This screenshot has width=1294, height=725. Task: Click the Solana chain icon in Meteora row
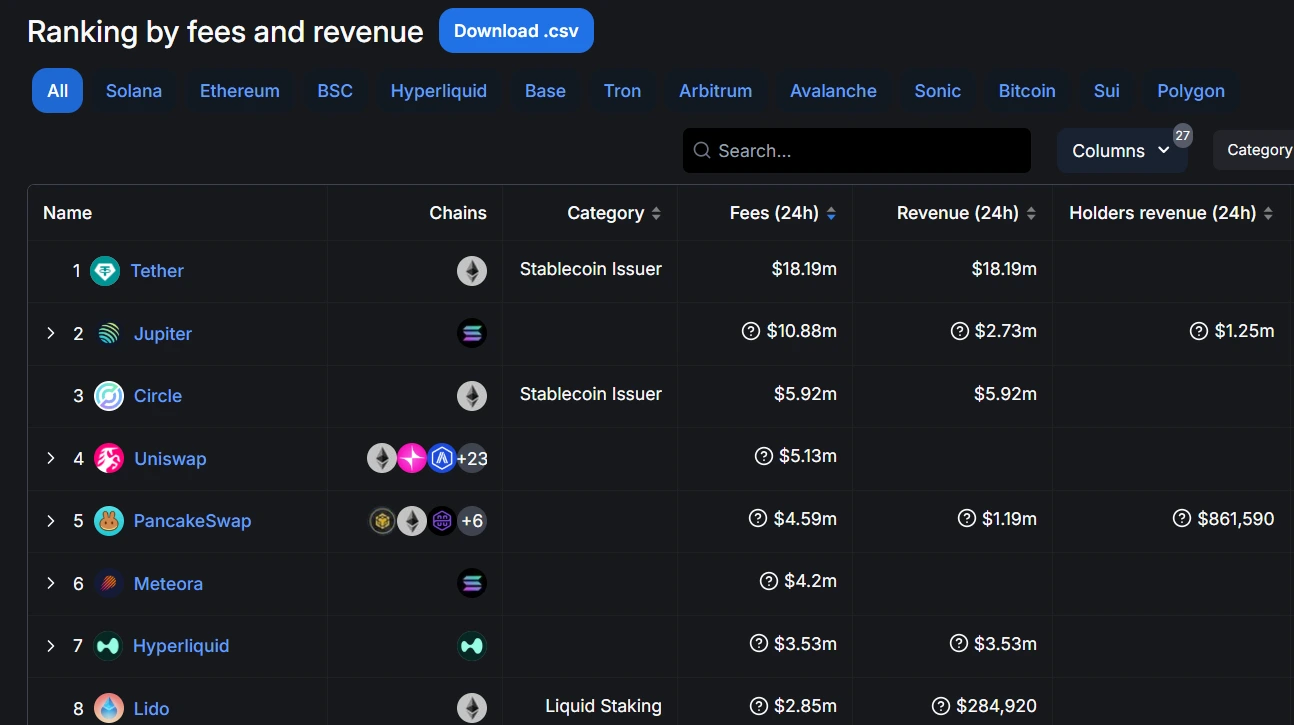tap(472, 583)
